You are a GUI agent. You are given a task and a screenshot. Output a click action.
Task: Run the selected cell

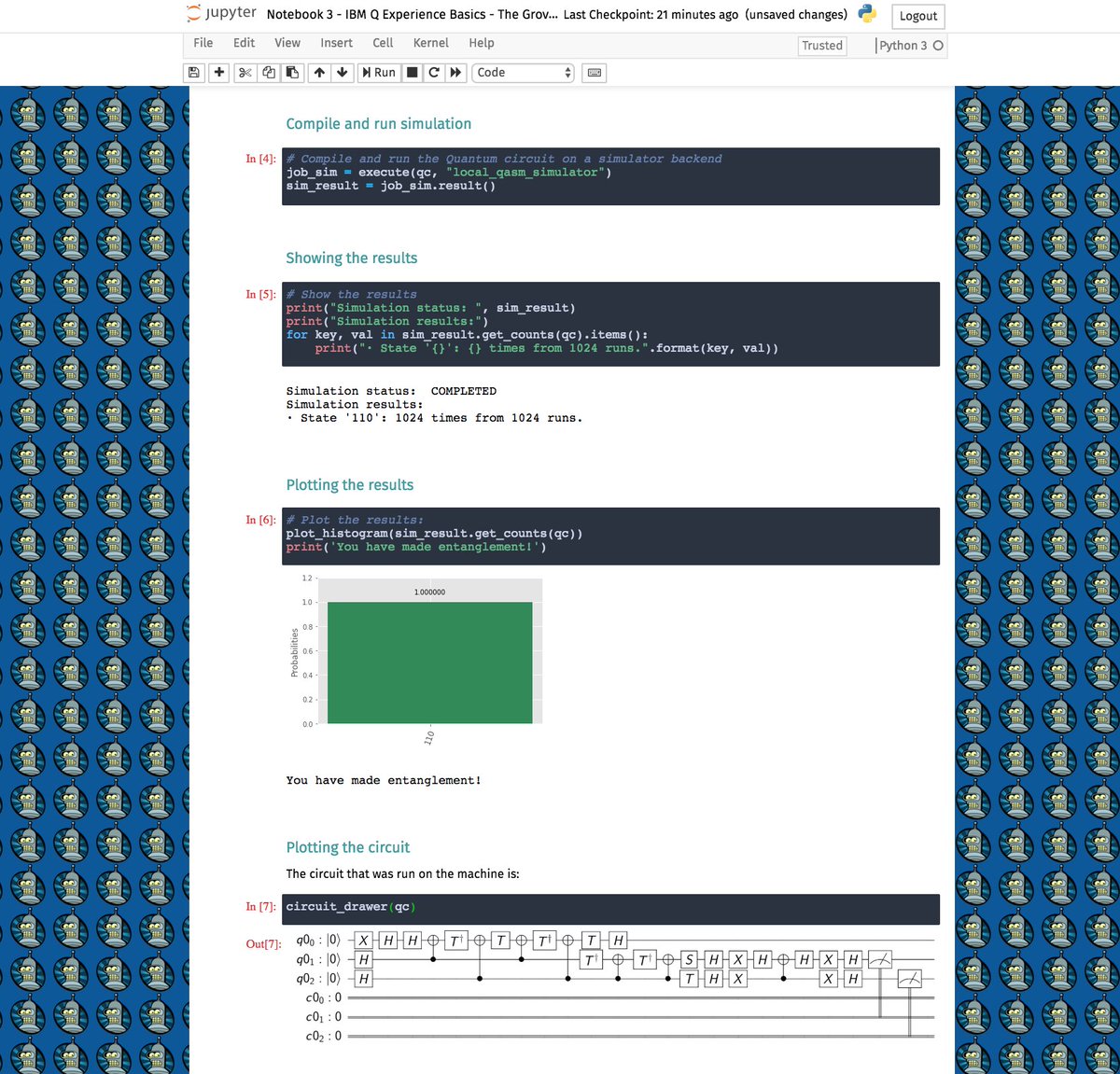(379, 73)
